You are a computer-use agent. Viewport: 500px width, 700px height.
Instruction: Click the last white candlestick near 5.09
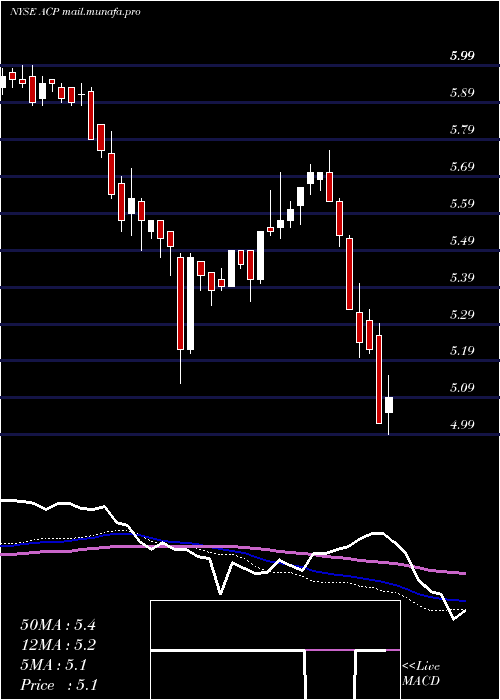389,405
